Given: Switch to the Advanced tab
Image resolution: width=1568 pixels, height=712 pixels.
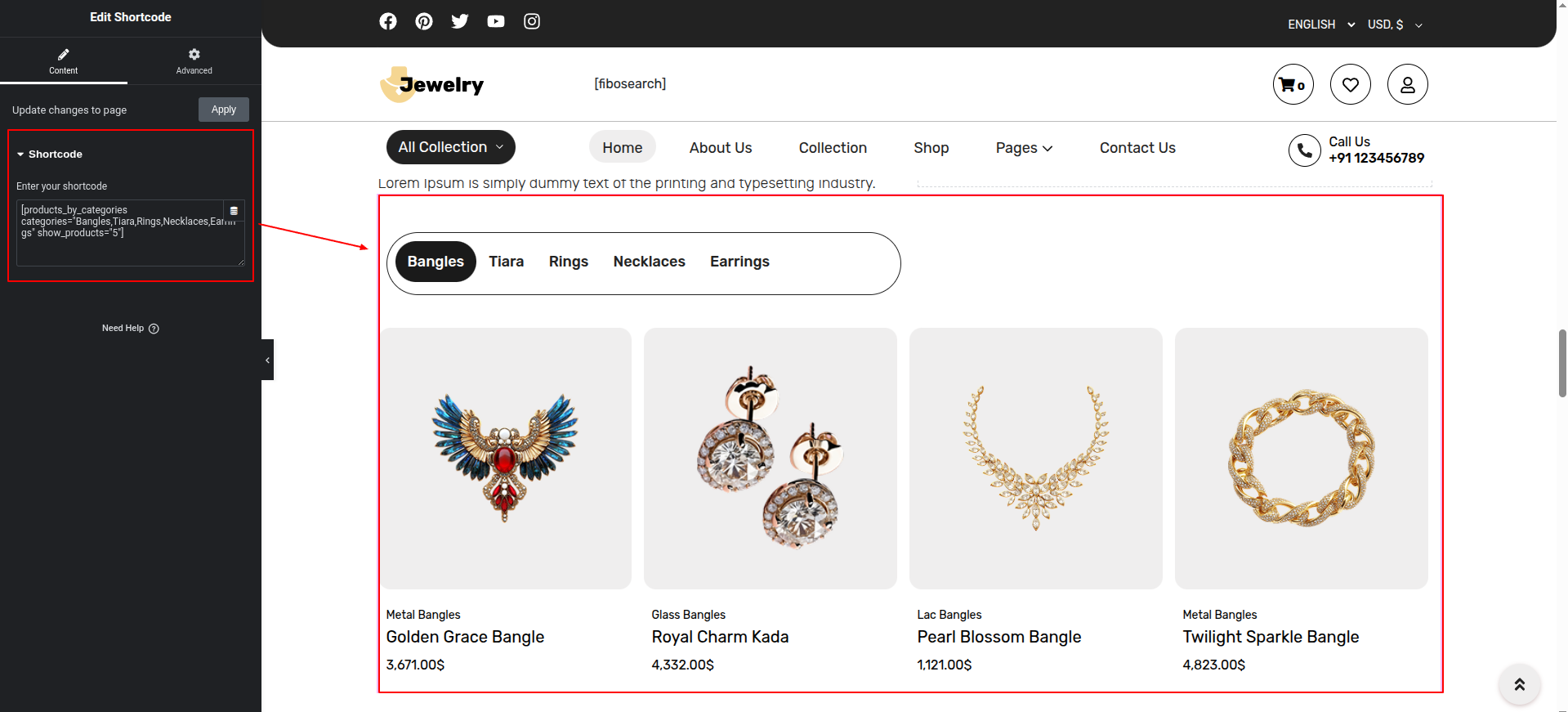Looking at the screenshot, I should click(194, 61).
